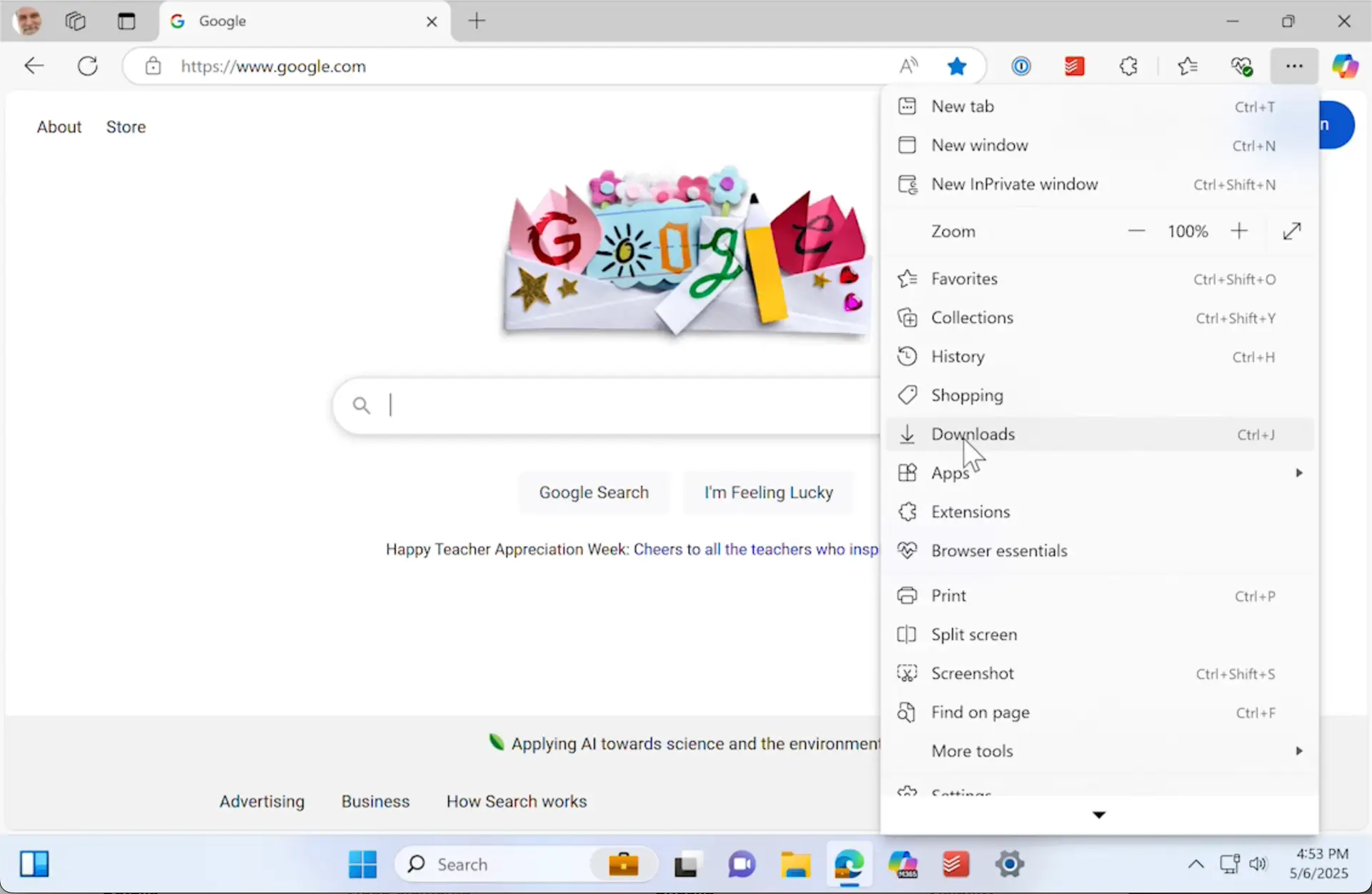This screenshot has height=894, width=1372.
Task: Select New tab from the menu
Action: pyautogui.click(x=1099, y=106)
